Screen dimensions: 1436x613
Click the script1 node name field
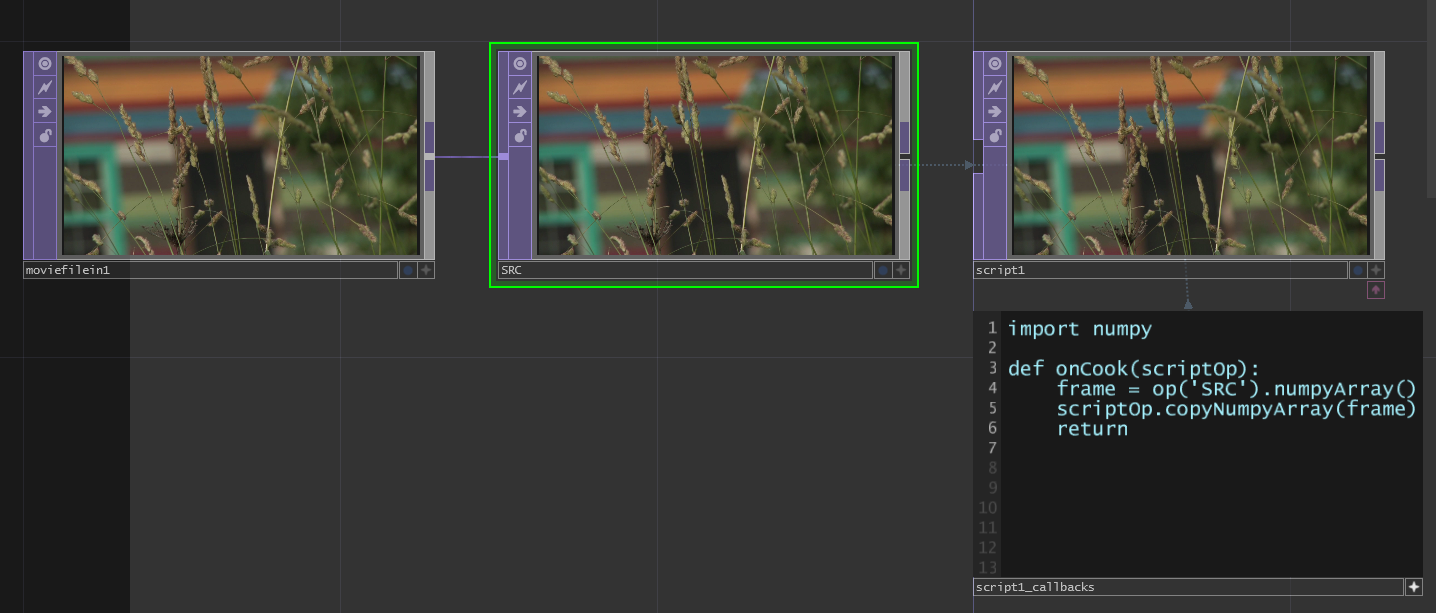pyautogui.click(x=1160, y=270)
